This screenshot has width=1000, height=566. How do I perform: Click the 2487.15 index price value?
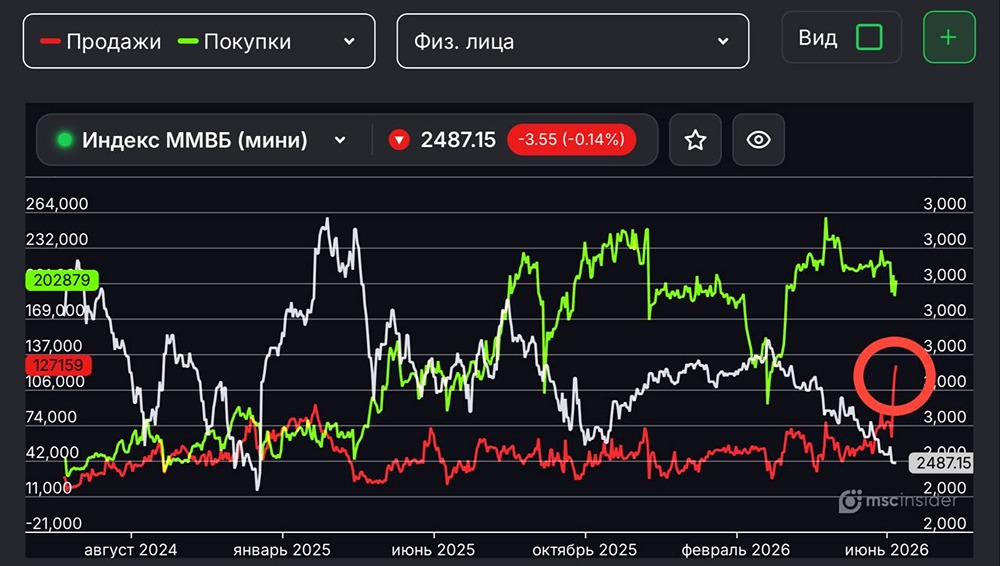(458, 140)
